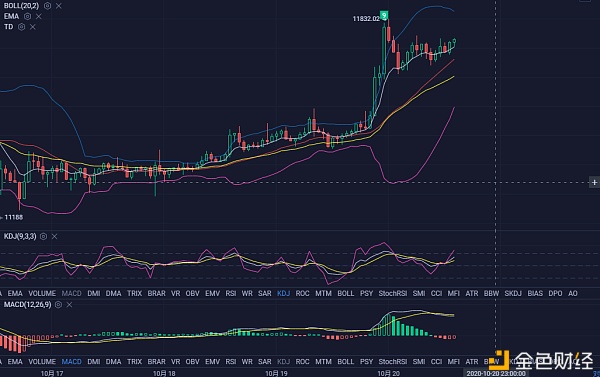Select WR tab in row under KDJ panel
Screen dimensions: 600x377
[247, 294]
